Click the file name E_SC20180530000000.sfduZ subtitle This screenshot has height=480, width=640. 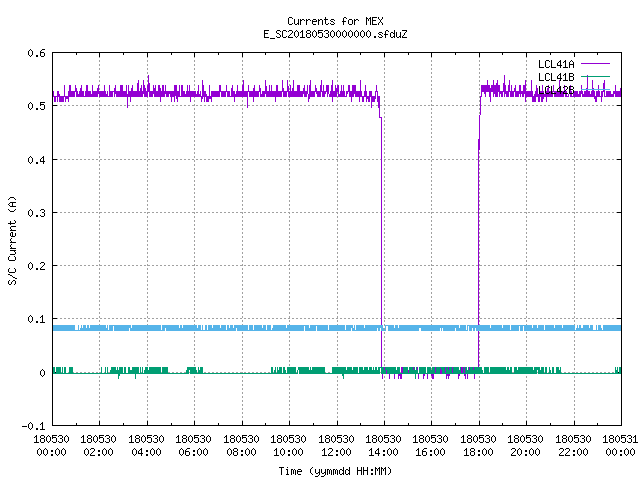tap(335, 34)
